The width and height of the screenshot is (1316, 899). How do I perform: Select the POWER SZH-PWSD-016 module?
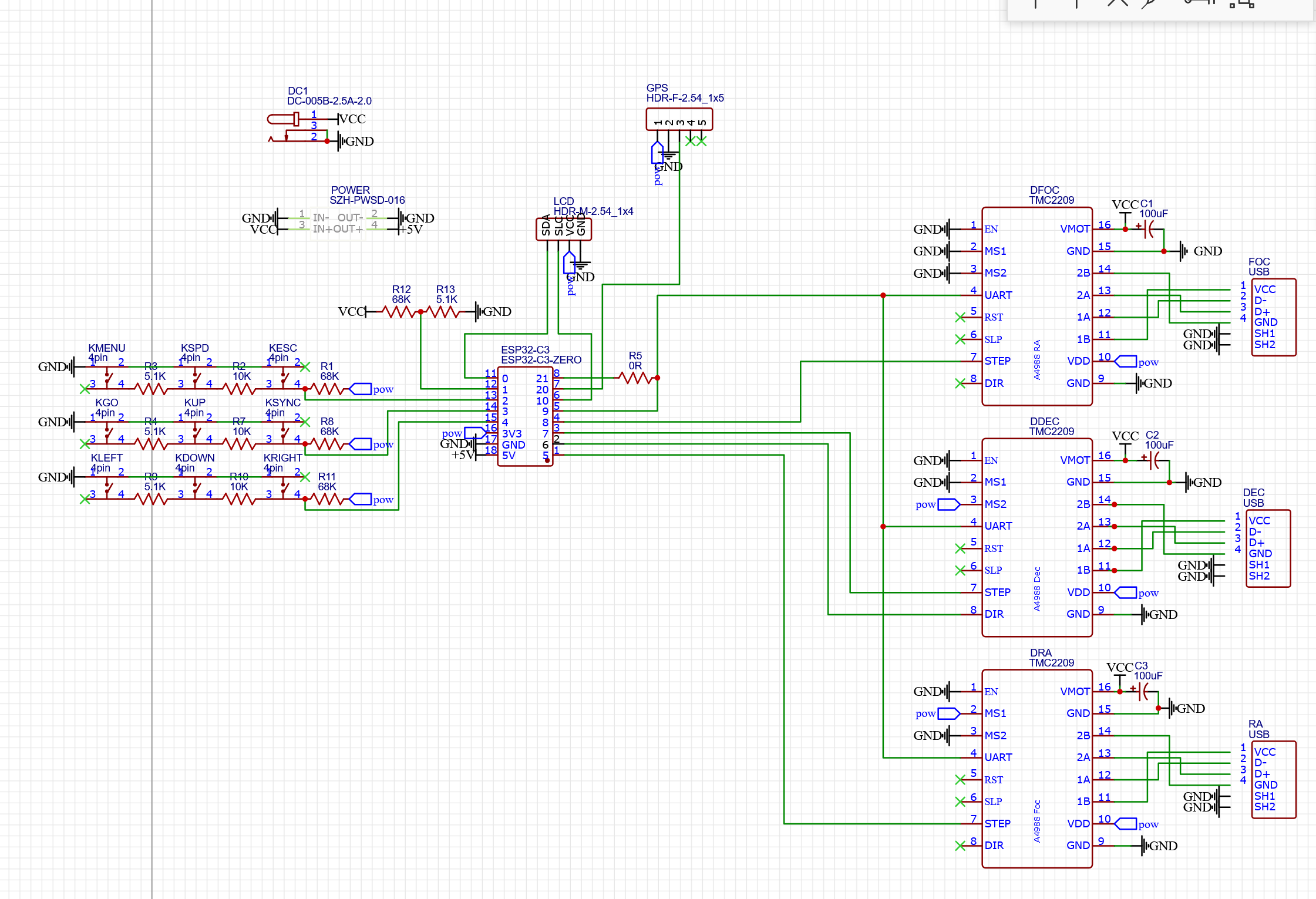coord(338,223)
